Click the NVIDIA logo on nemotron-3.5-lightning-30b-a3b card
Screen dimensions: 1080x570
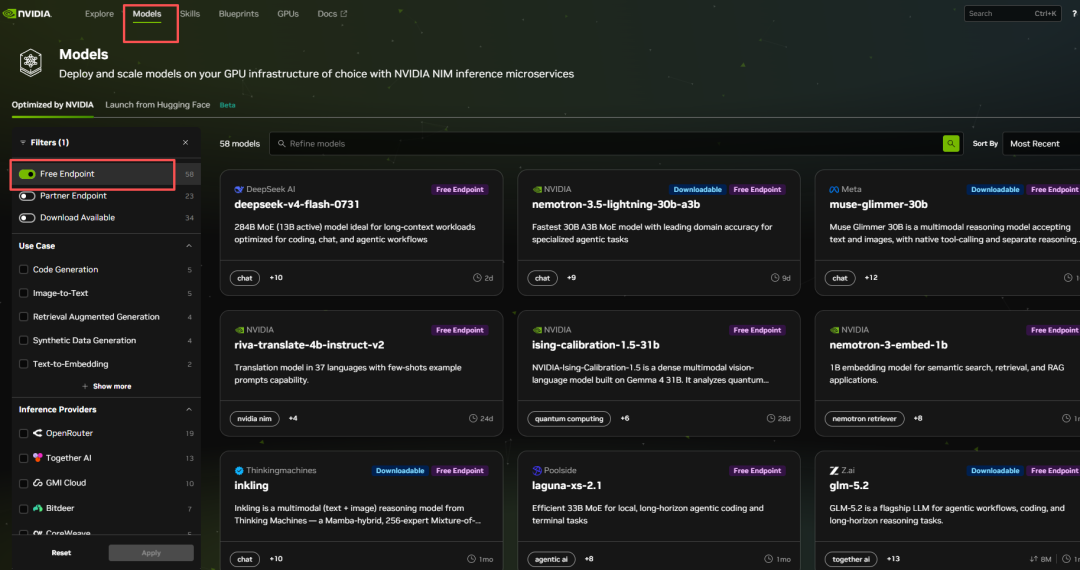pyautogui.click(x=537, y=189)
